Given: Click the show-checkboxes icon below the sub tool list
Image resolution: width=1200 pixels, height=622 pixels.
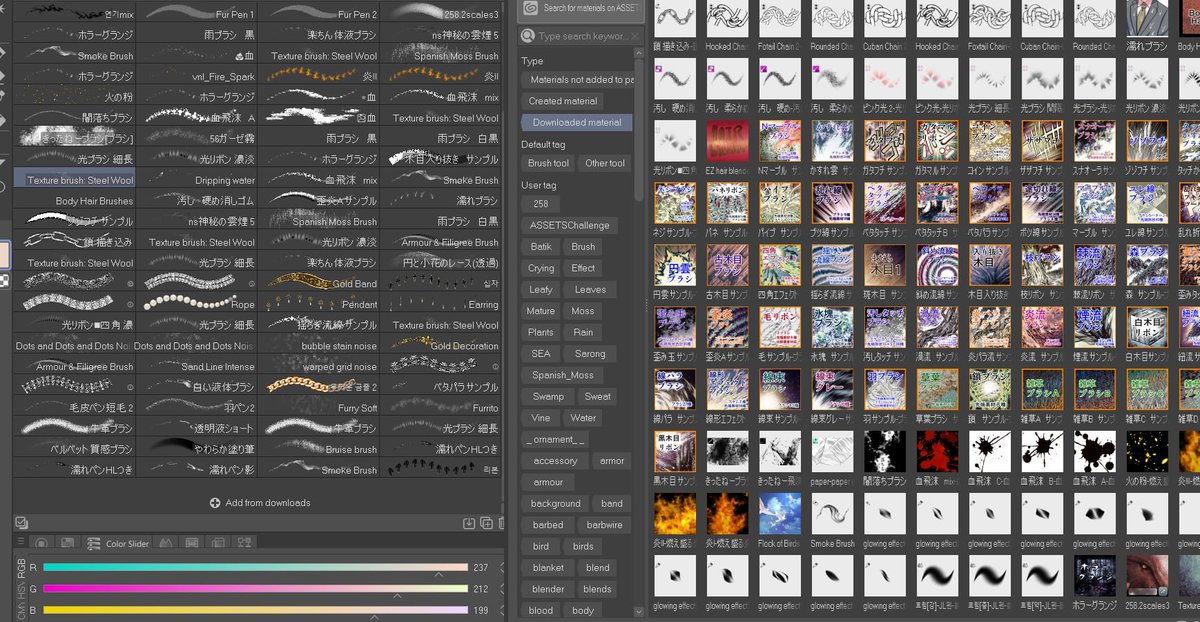Looking at the screenshot, I should pyautogui.click(x=20, y=522).
